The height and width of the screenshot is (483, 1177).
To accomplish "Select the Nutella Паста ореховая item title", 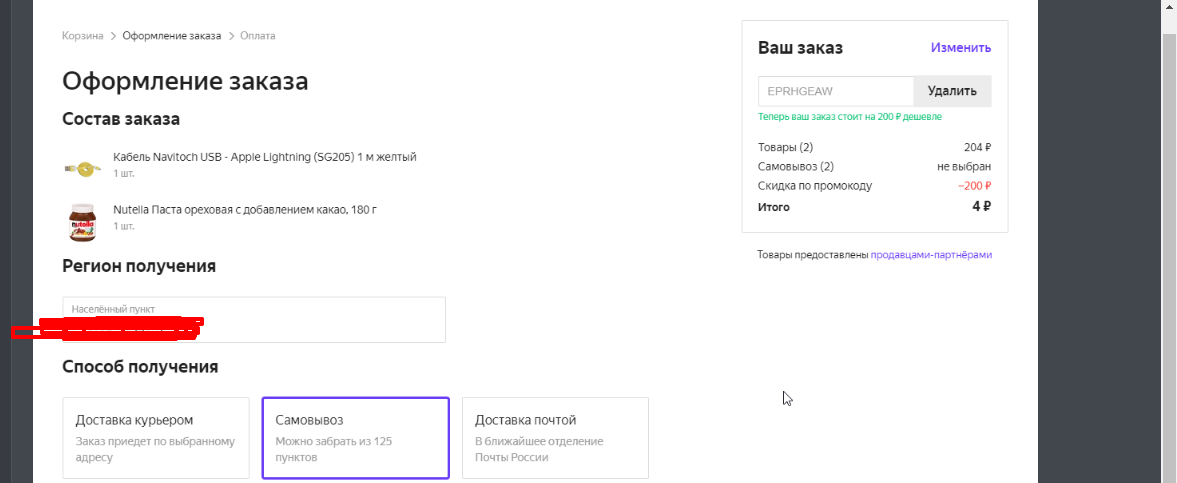I will (x=245, y=209).
